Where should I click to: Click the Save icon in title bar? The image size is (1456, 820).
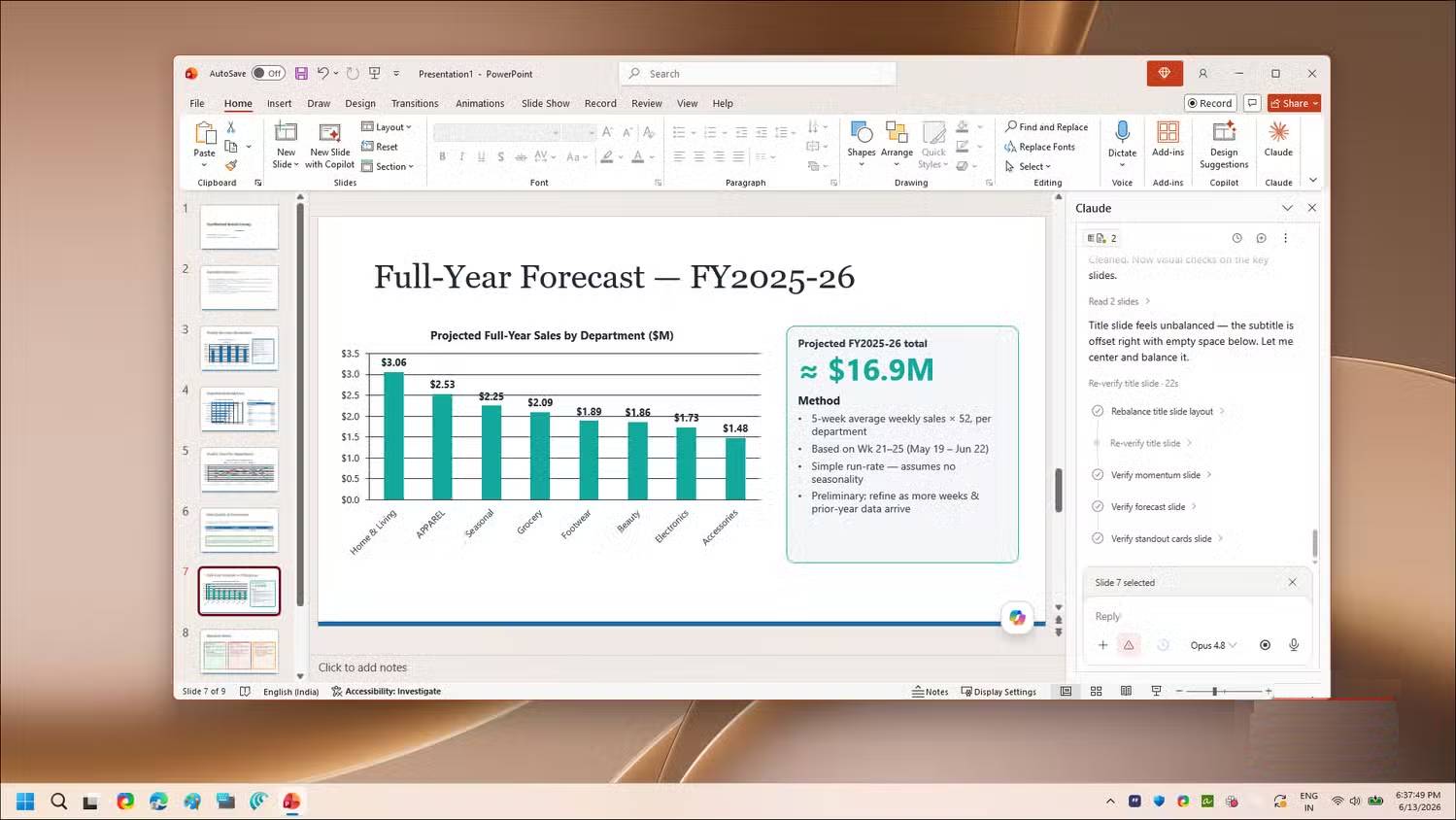pyautogui.click(x=301, y=73)
